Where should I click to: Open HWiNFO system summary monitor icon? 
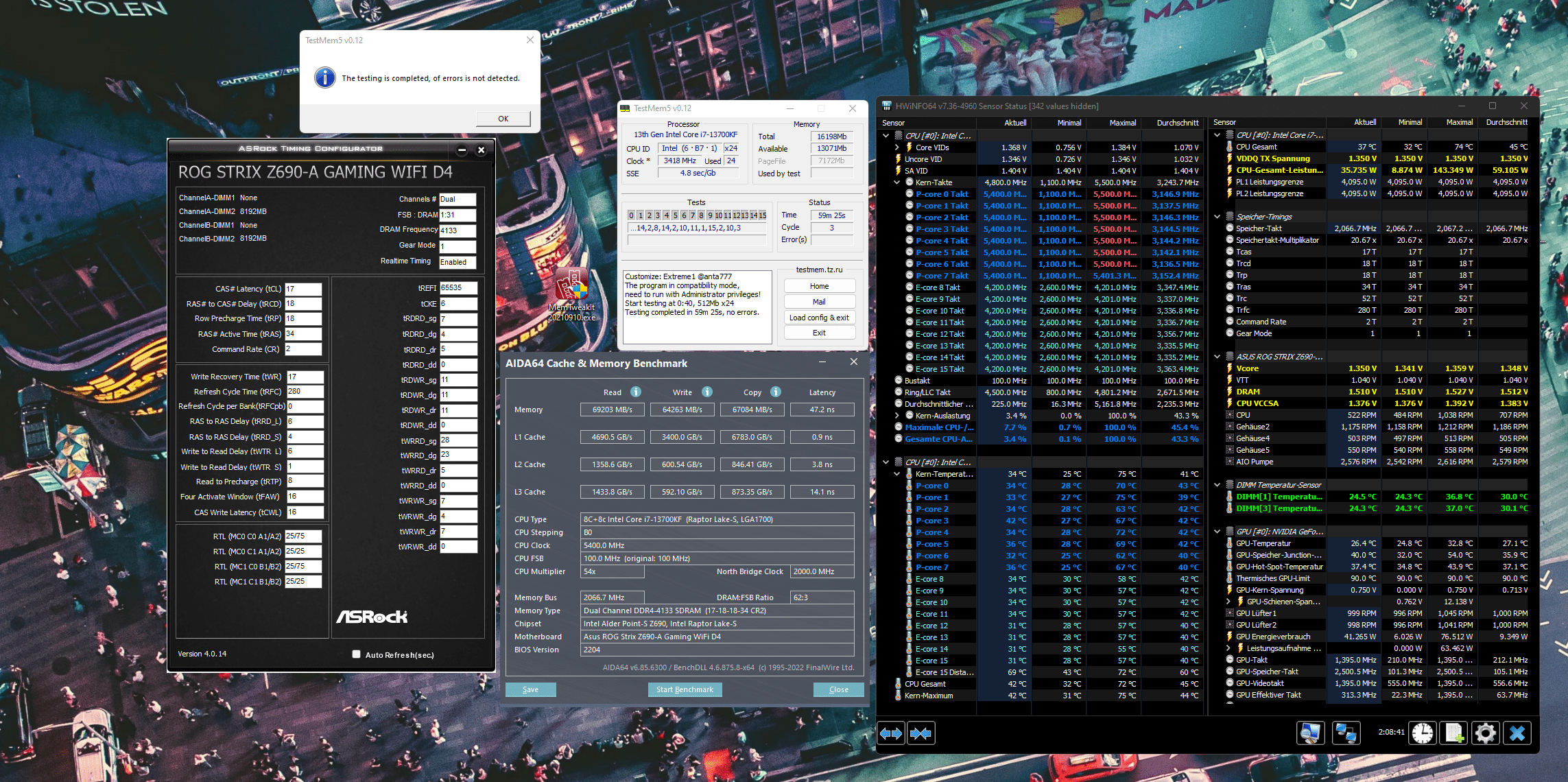[1310, 733]
